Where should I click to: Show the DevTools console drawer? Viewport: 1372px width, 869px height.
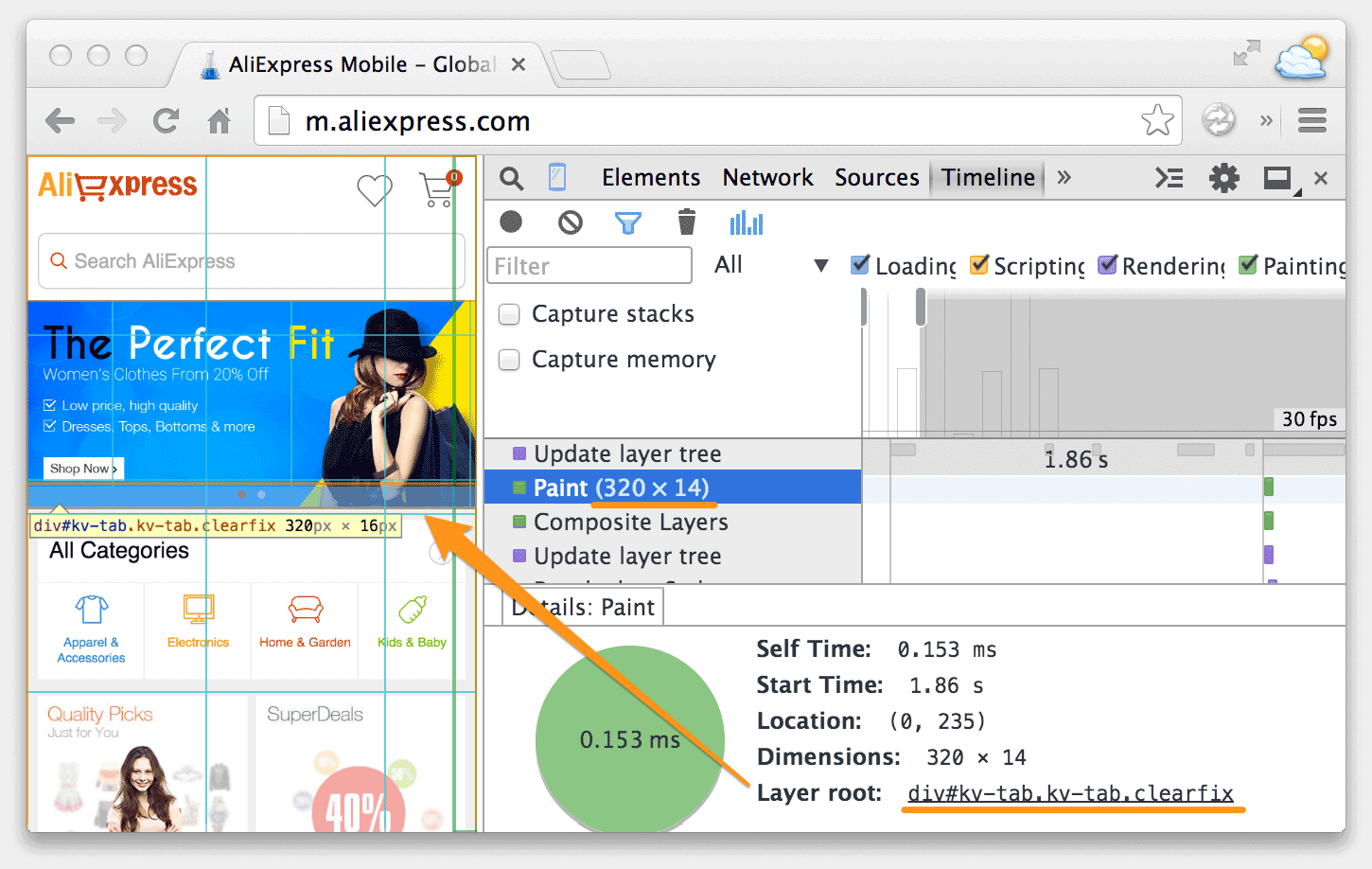pyautogui.click(x=1170, y=178)
